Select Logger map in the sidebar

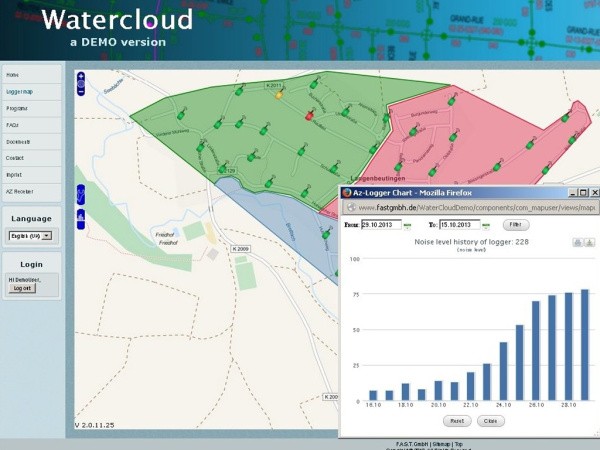click(19, 91)
